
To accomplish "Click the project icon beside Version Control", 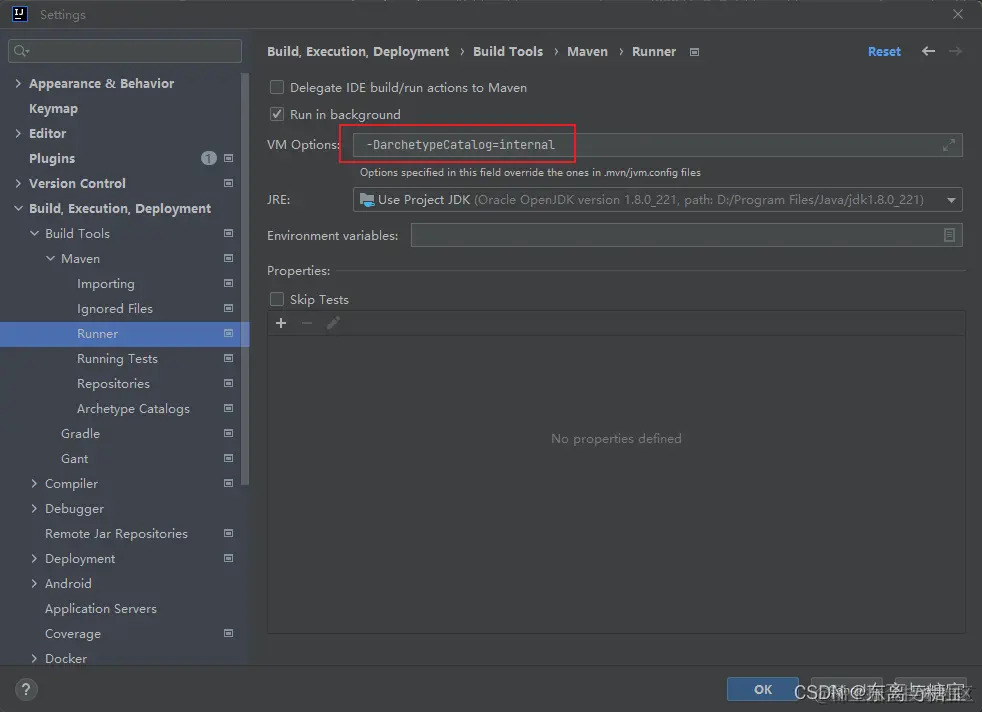I will pos(229,183).
